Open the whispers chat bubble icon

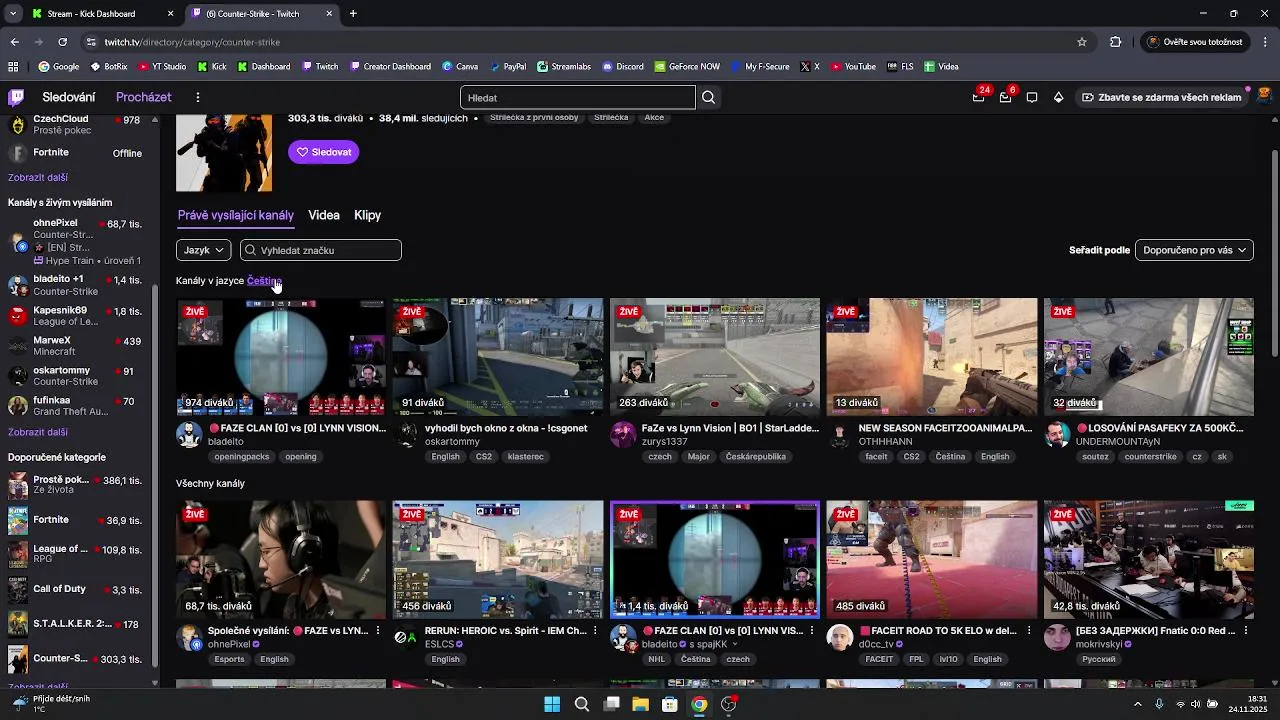[x=1032, y=97]
